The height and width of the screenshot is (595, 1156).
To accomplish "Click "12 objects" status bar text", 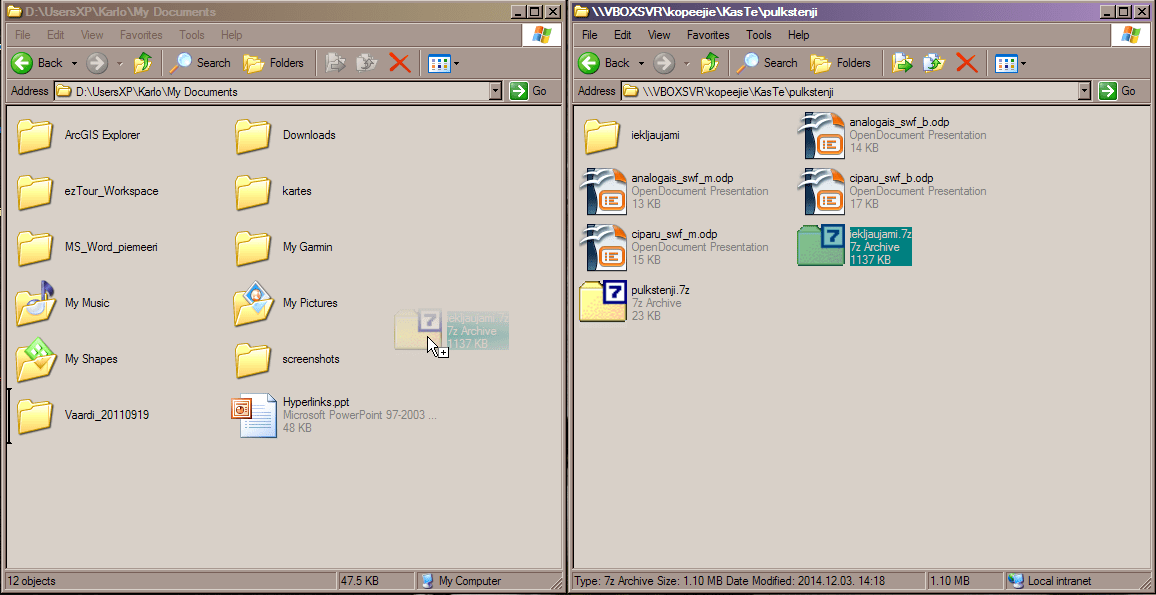I will tap(30, 581).
